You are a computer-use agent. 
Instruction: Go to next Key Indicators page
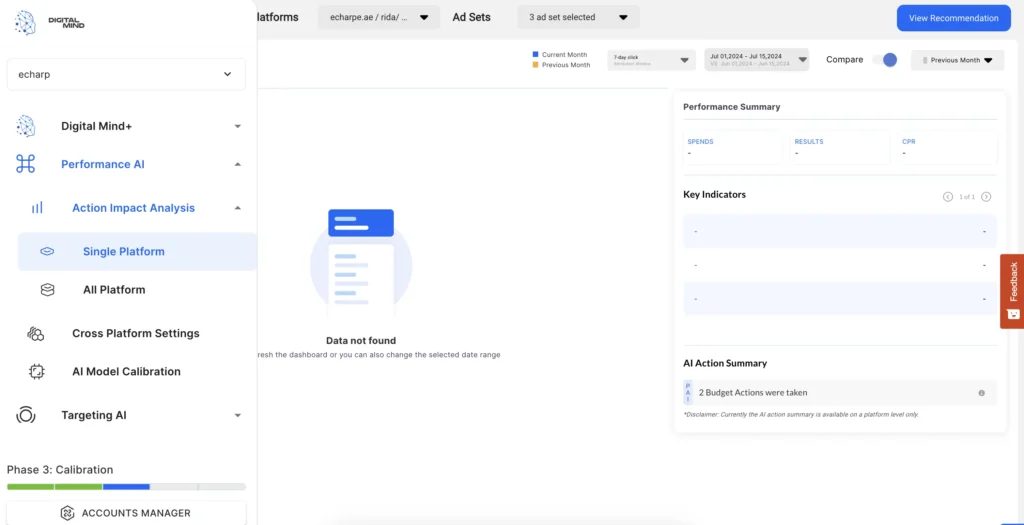coord(986,197)
